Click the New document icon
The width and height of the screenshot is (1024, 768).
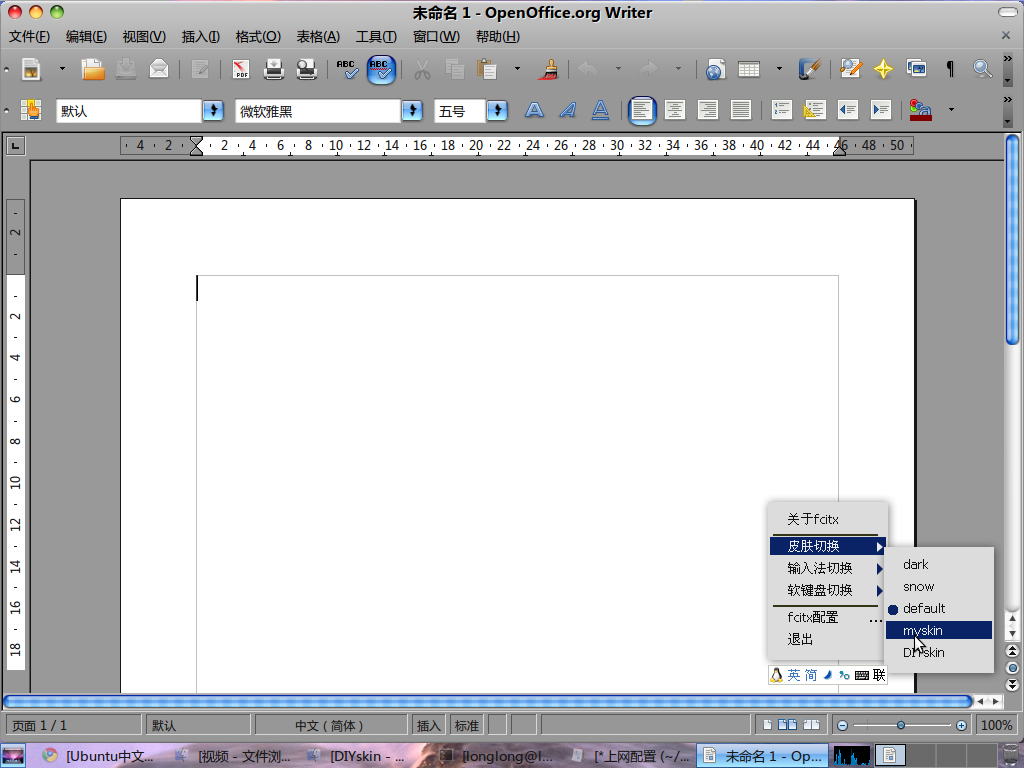tap(31, 69)
